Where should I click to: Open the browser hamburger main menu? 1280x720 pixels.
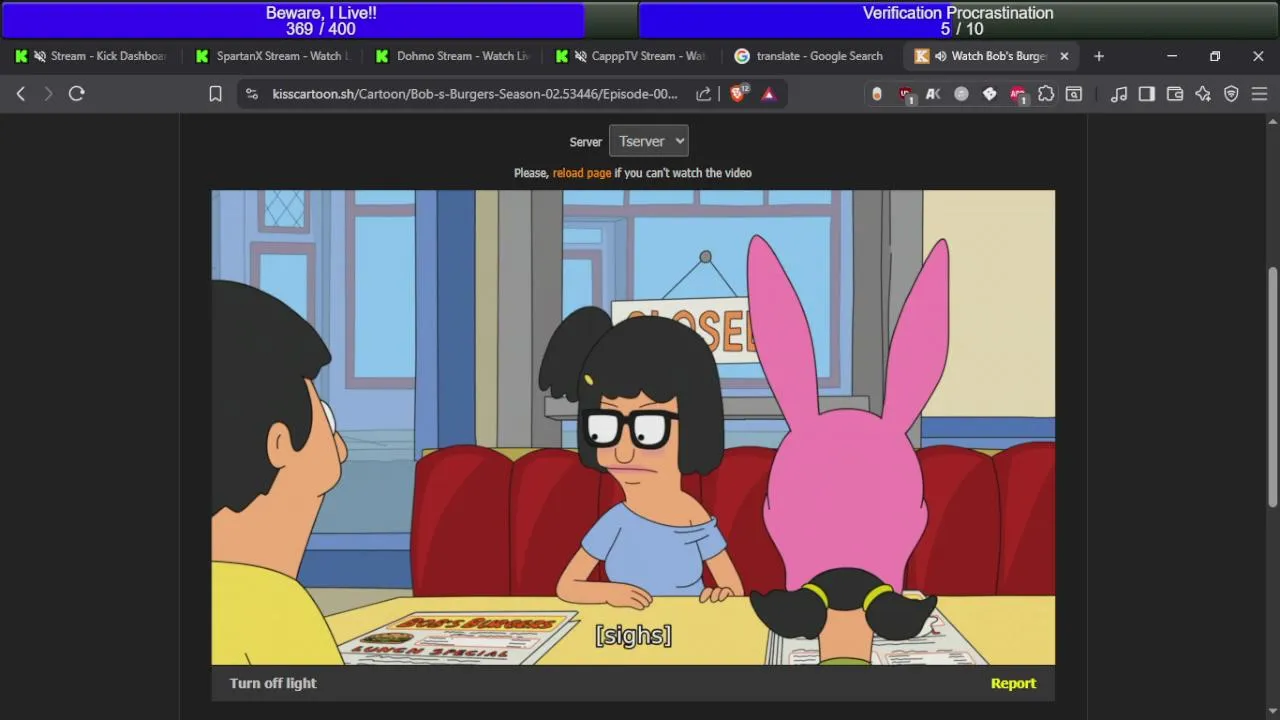(1259, 94)
